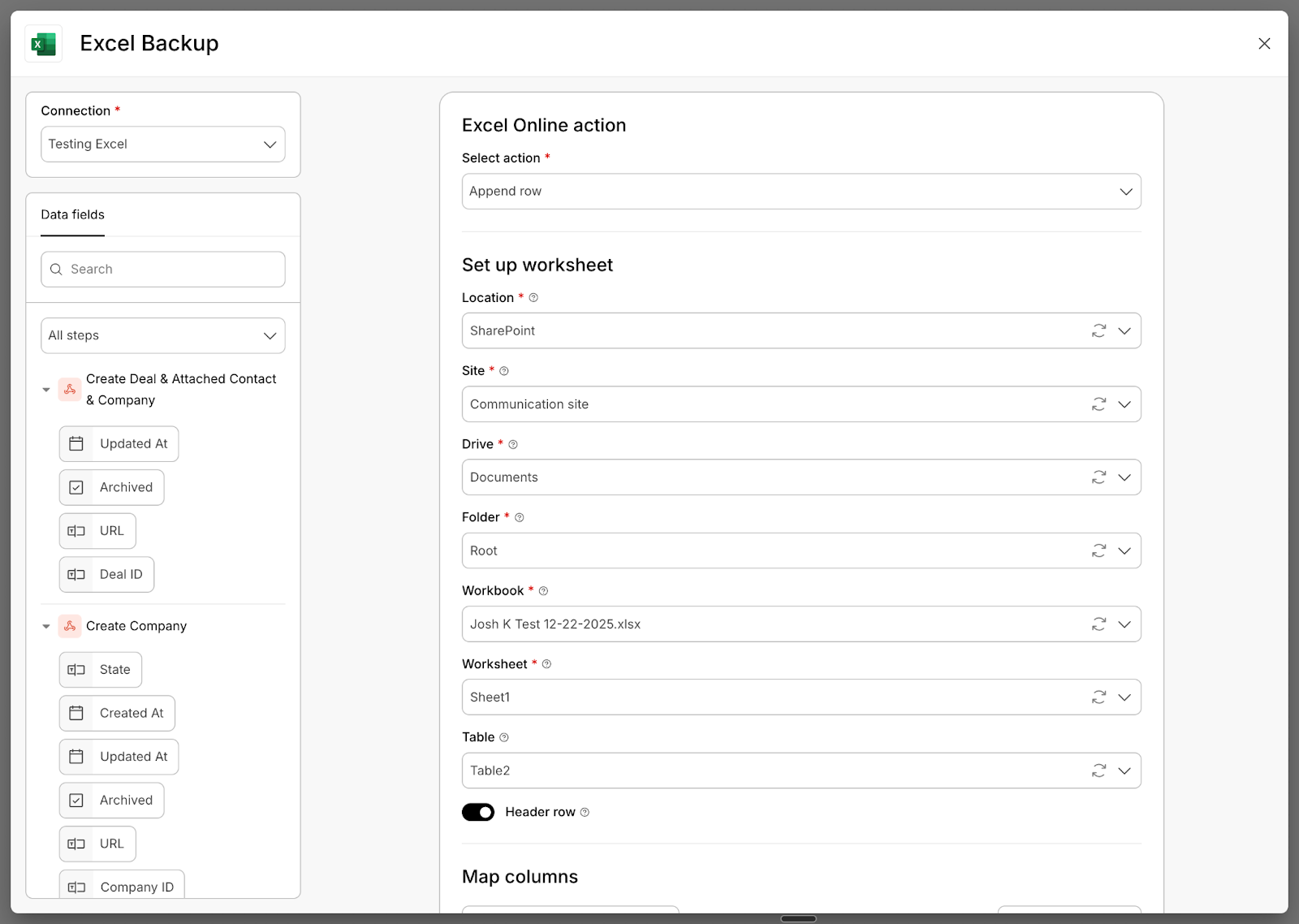
Task: Expand the Workbook dropdown with xlsx file
Action: coord(1124,624)
